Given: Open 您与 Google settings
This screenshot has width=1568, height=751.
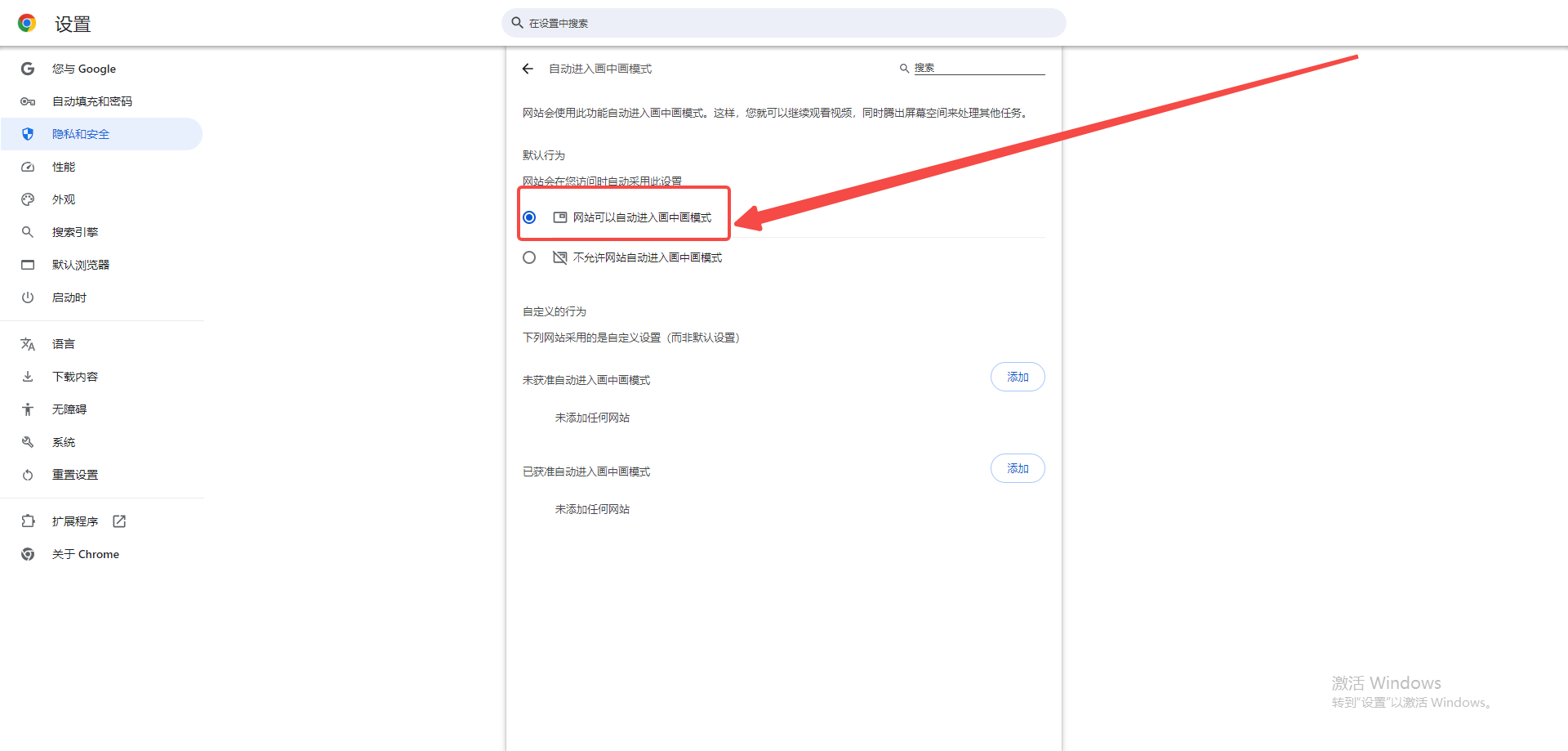Looking at the screenshot, I should (101, 69).
